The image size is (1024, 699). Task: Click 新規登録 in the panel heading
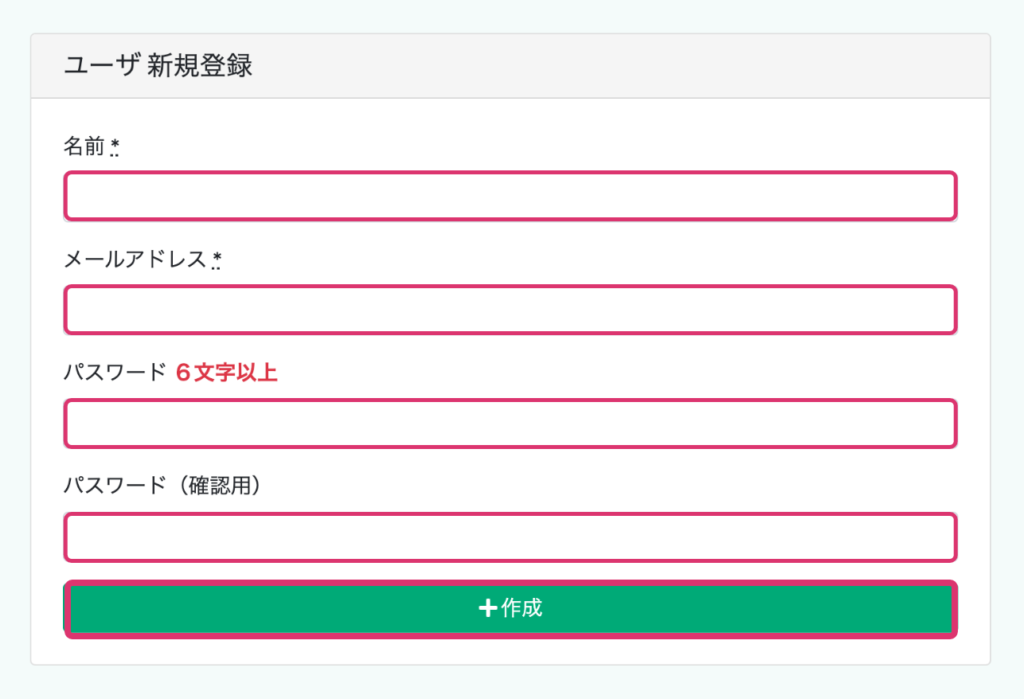point(200,67)
